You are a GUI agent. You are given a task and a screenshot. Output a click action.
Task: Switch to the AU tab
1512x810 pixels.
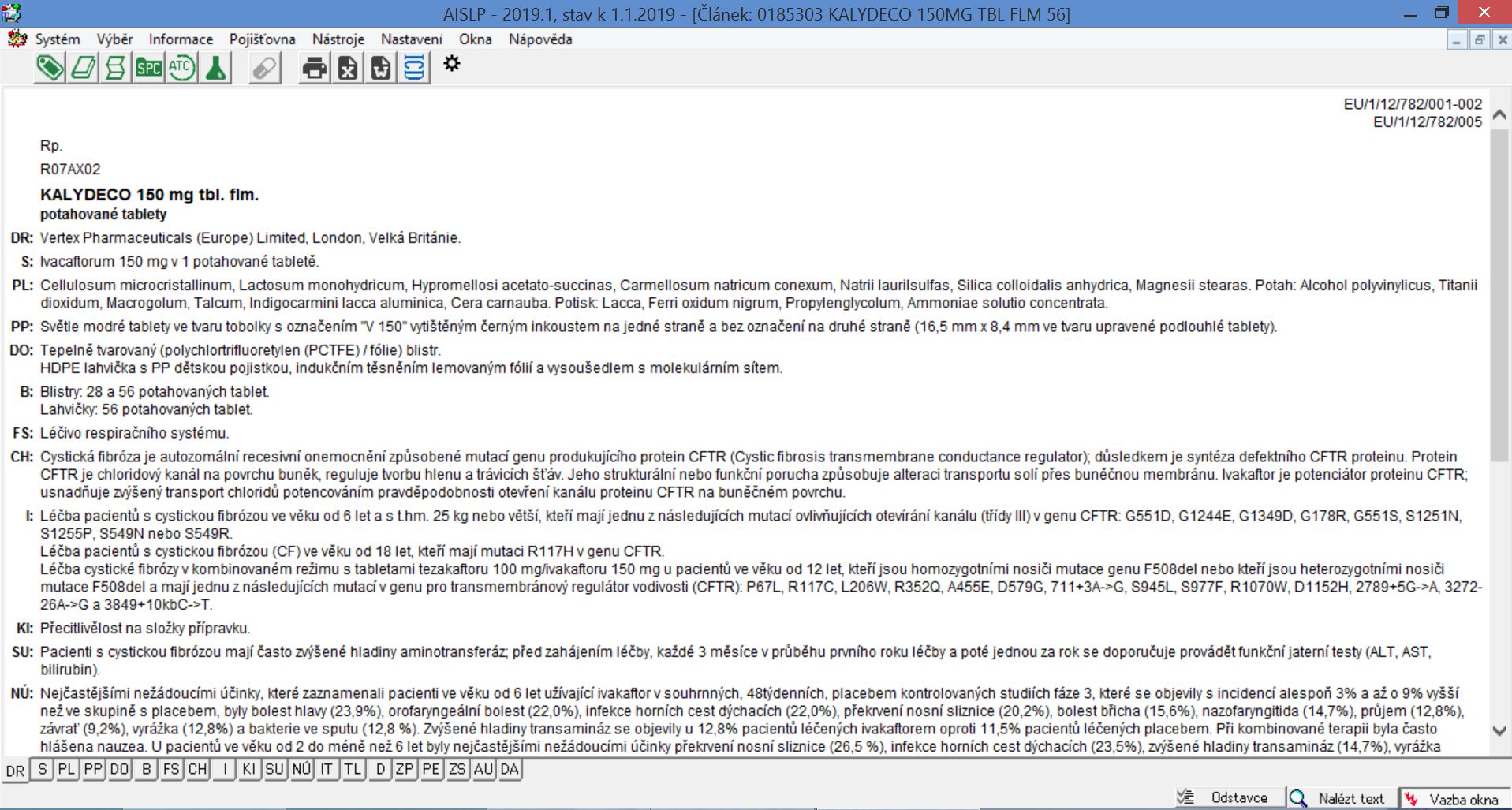coord(483,769)
